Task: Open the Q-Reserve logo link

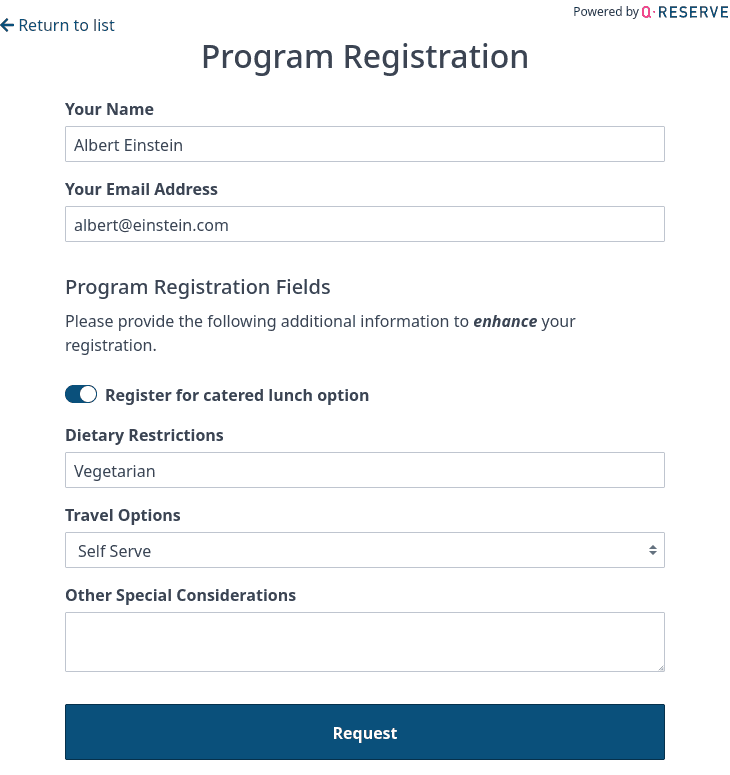Action: [x=685, y=12]
